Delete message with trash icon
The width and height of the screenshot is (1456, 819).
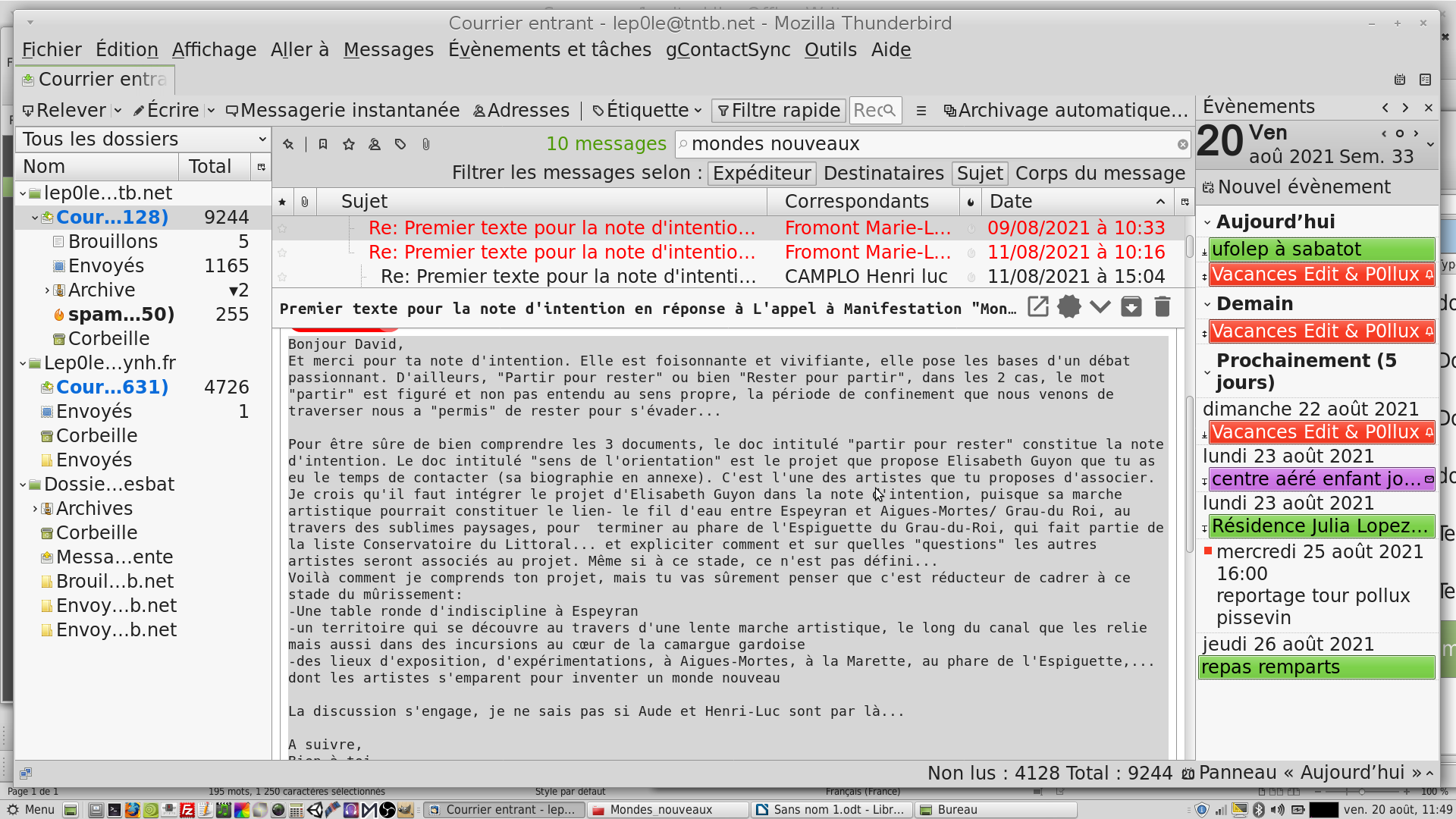[x=1162, y=307]
